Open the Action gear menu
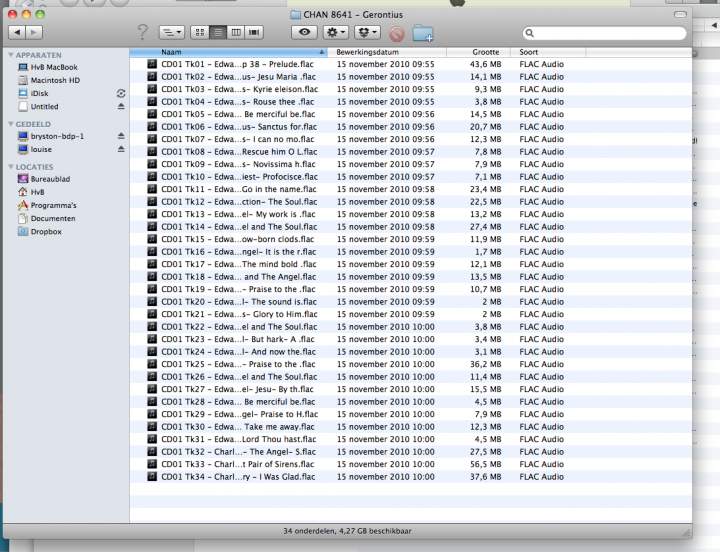The height and width of the screenshot is (552, 720). click(333, 33)
